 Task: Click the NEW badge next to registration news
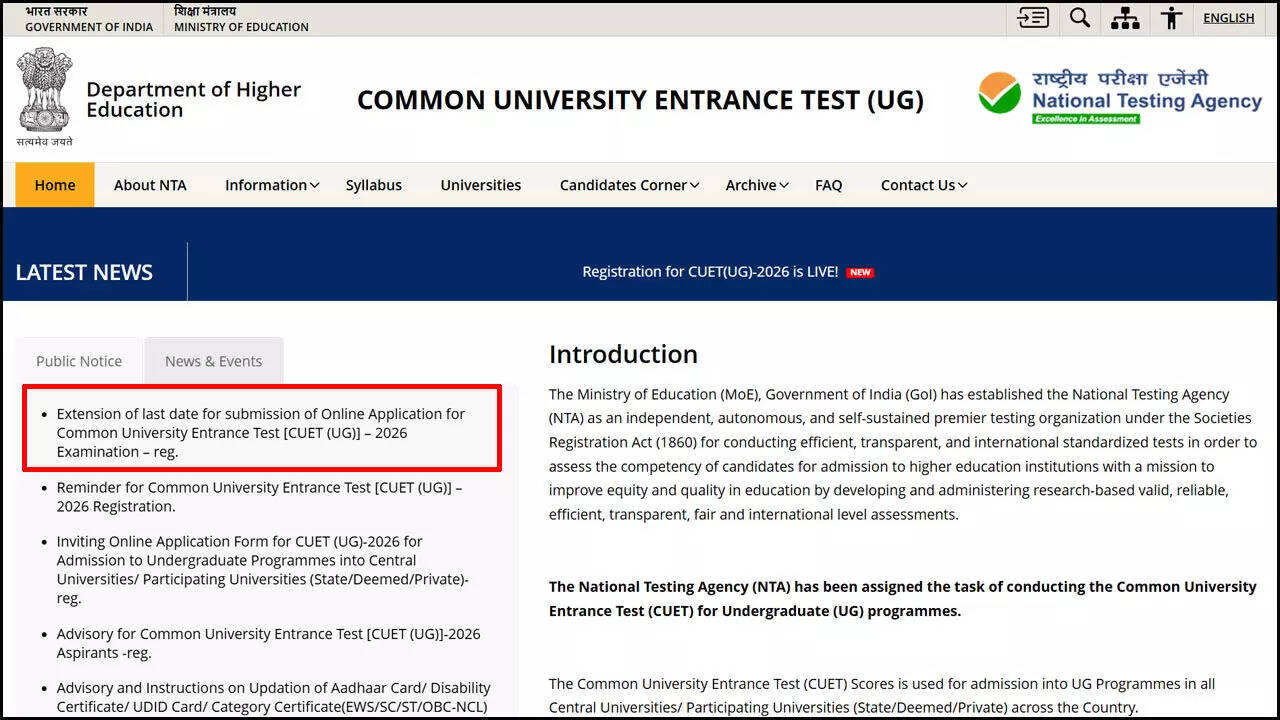(860, 271)
